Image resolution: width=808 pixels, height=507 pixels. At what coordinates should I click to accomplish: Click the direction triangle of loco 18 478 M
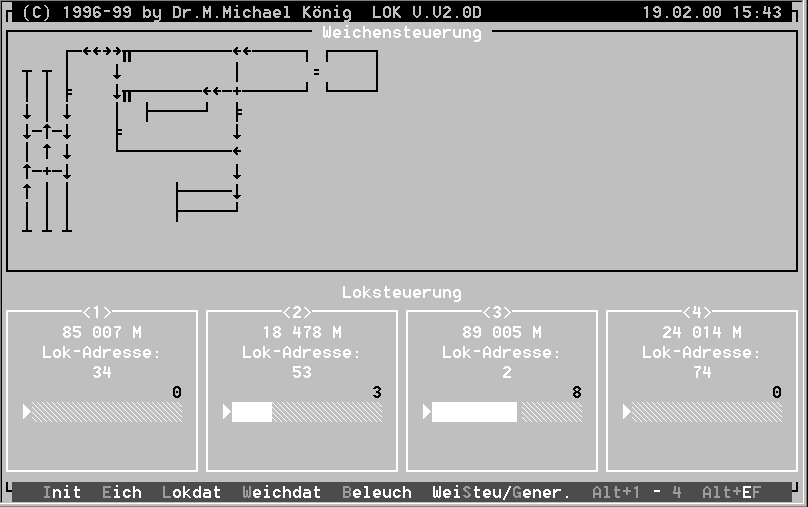[x=226, y=412]
